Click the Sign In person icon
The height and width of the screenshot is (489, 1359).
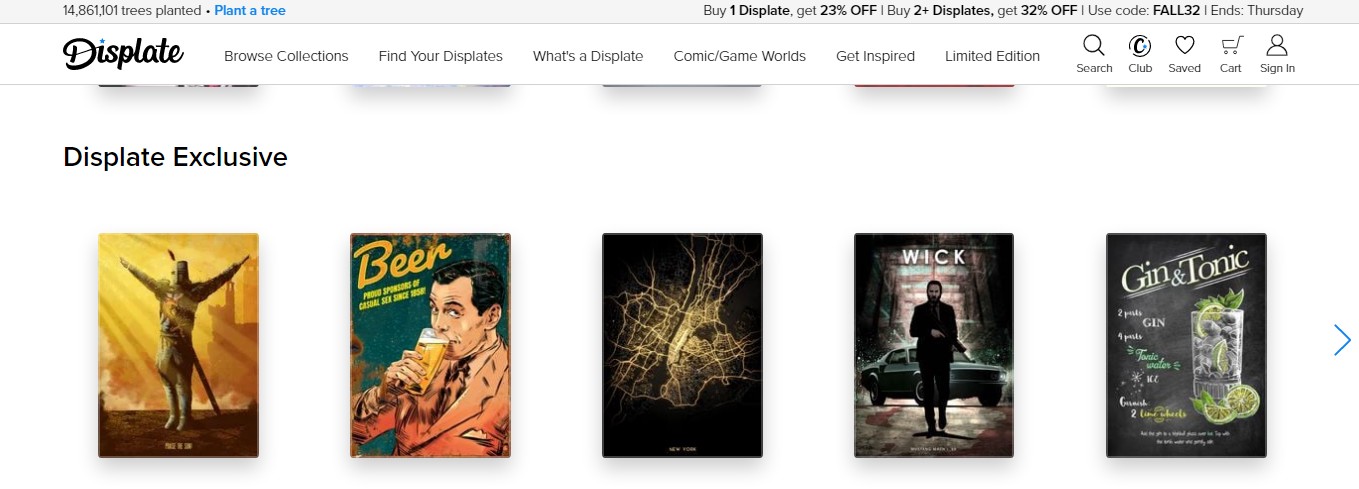1277,45
